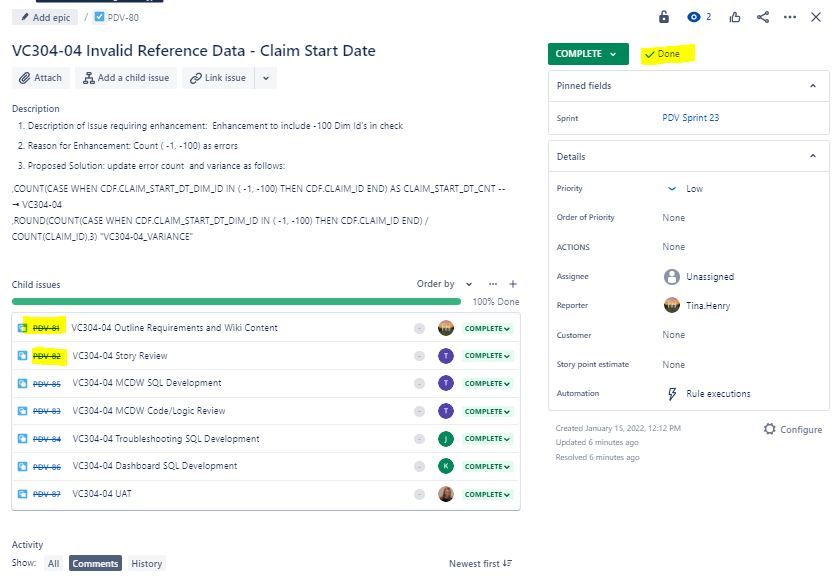Screen dimensions: 837x583
Task: Open parent issue PDV-80 link
Action: [123, 18]
